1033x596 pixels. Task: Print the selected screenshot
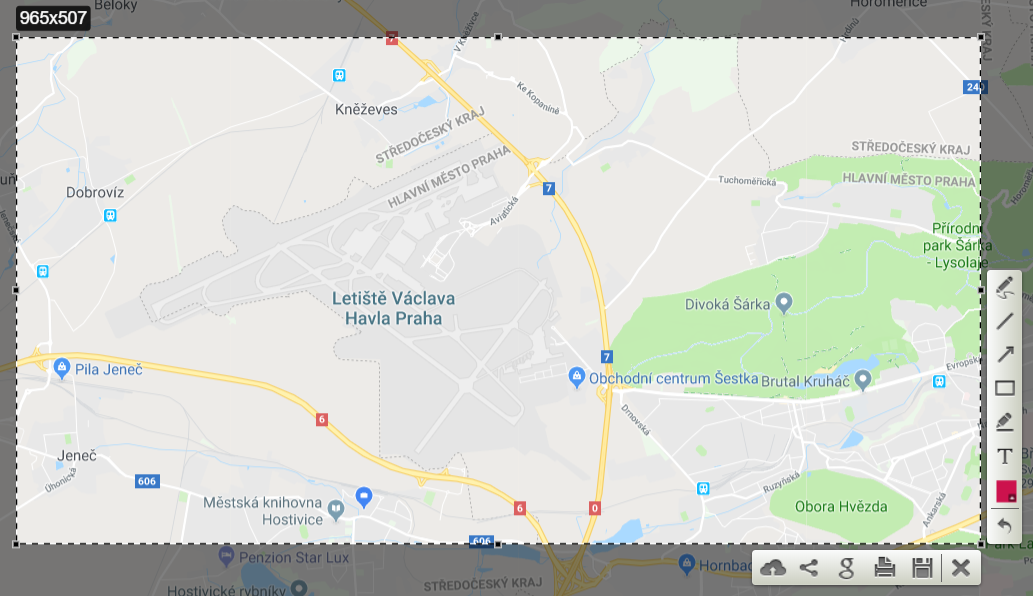pos(885,568)
